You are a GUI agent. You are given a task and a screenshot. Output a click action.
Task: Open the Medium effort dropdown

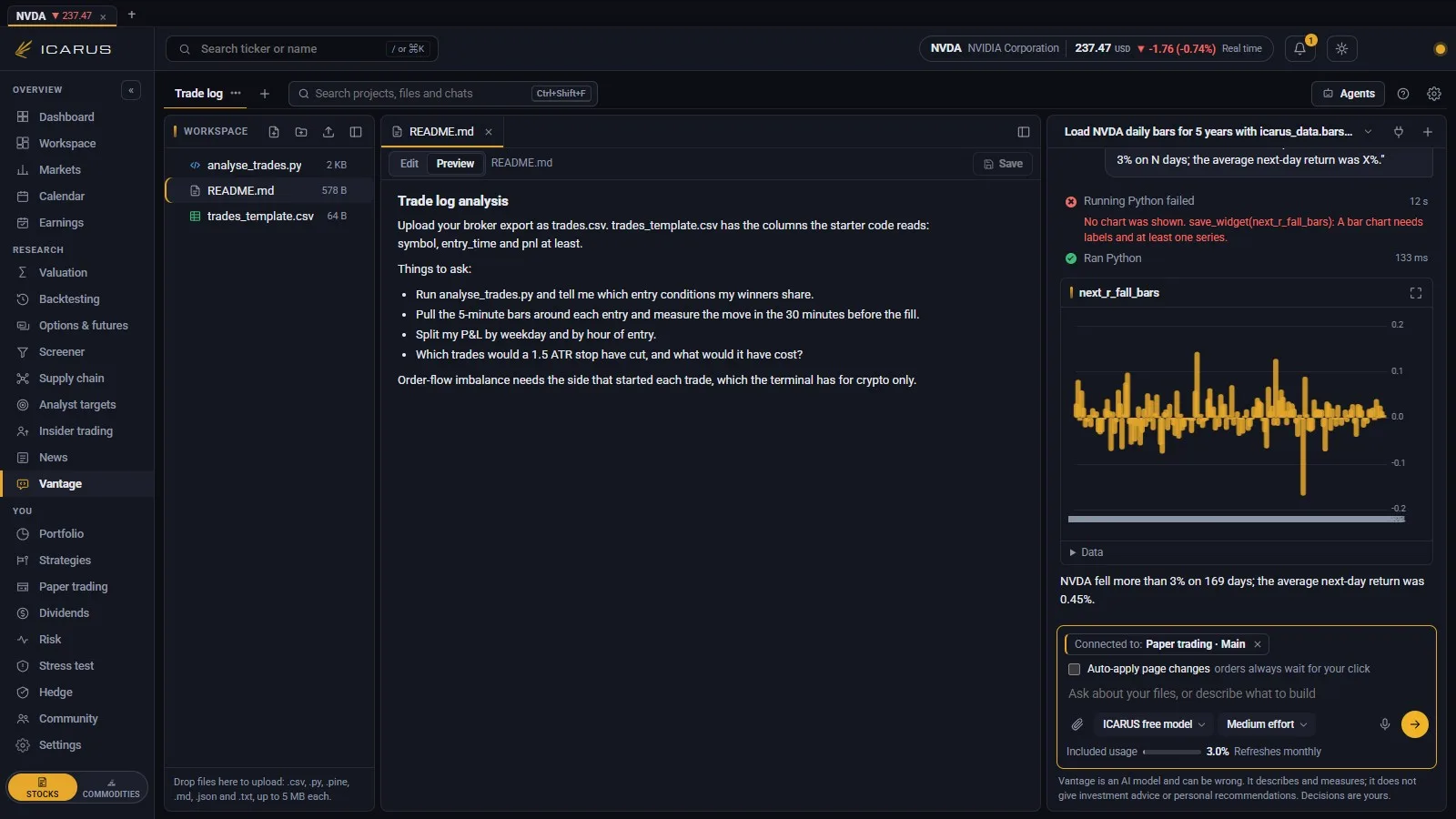coord(1267,724)
